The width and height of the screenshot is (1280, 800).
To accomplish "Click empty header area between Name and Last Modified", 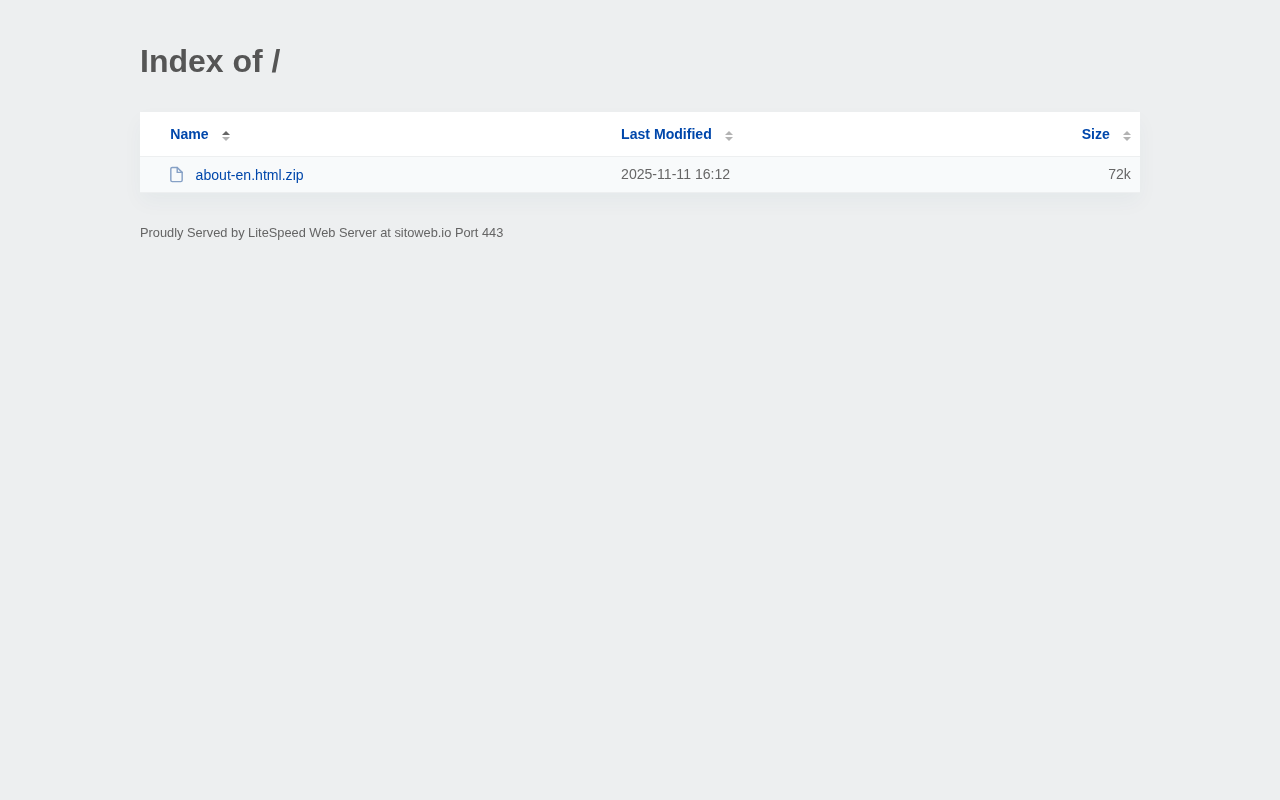I will click(x=420, y=134).
